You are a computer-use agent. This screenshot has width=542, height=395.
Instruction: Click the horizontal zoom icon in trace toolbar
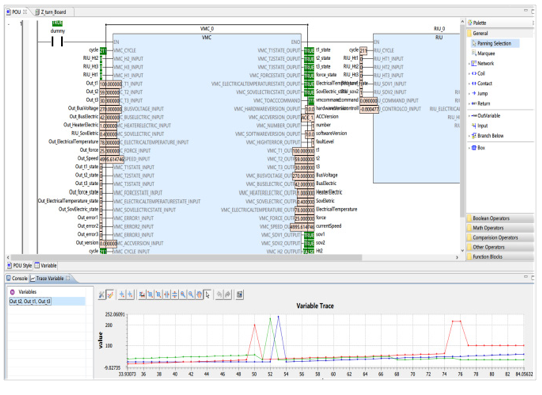tap(167, 294)
